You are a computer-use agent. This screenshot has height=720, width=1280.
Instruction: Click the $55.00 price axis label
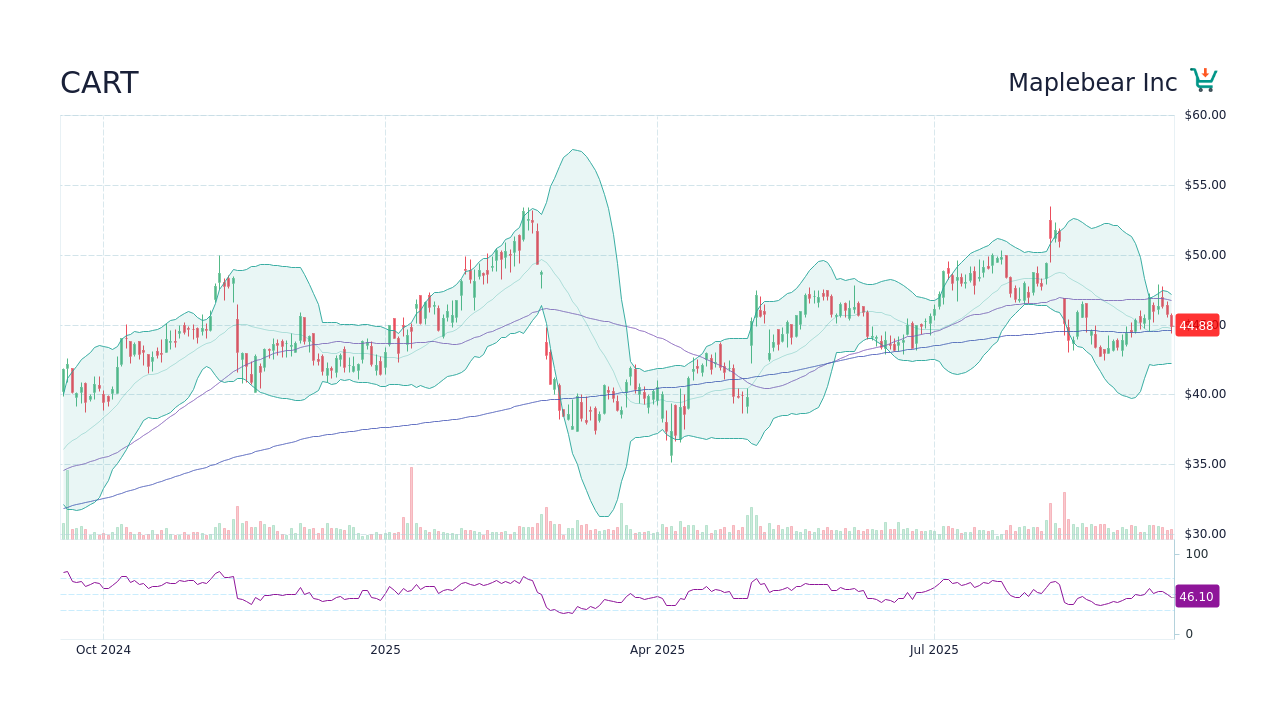1205,185
